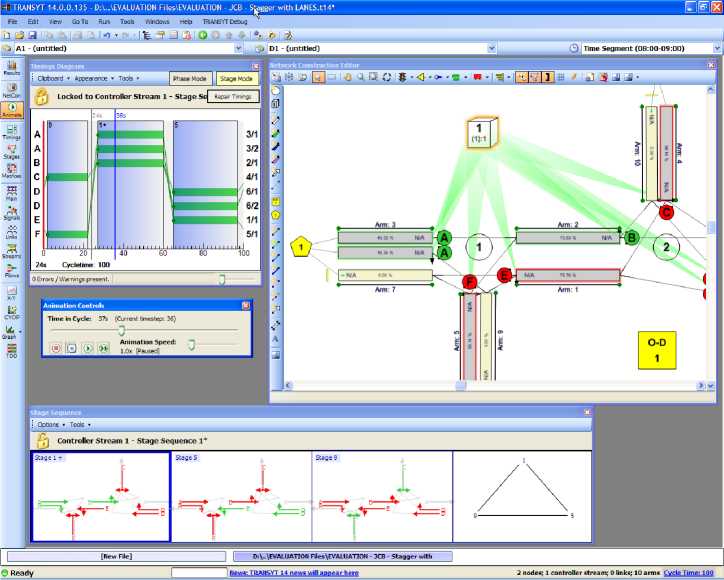The height and width of the screenshot is (580, 724).
Task: Switch to the [New File] document tab
Action: (116, 556)
